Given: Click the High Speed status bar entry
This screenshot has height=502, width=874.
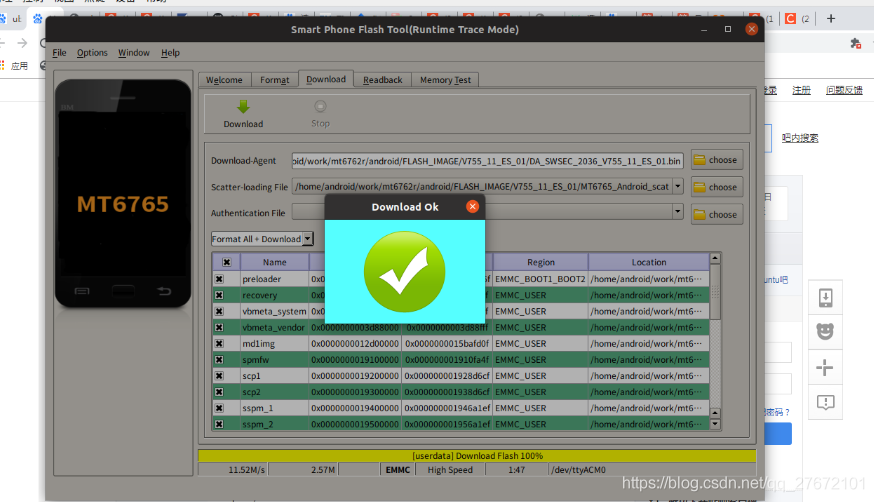Looking at the screenshot, I should pyautogui.click(x=450, y=470).
